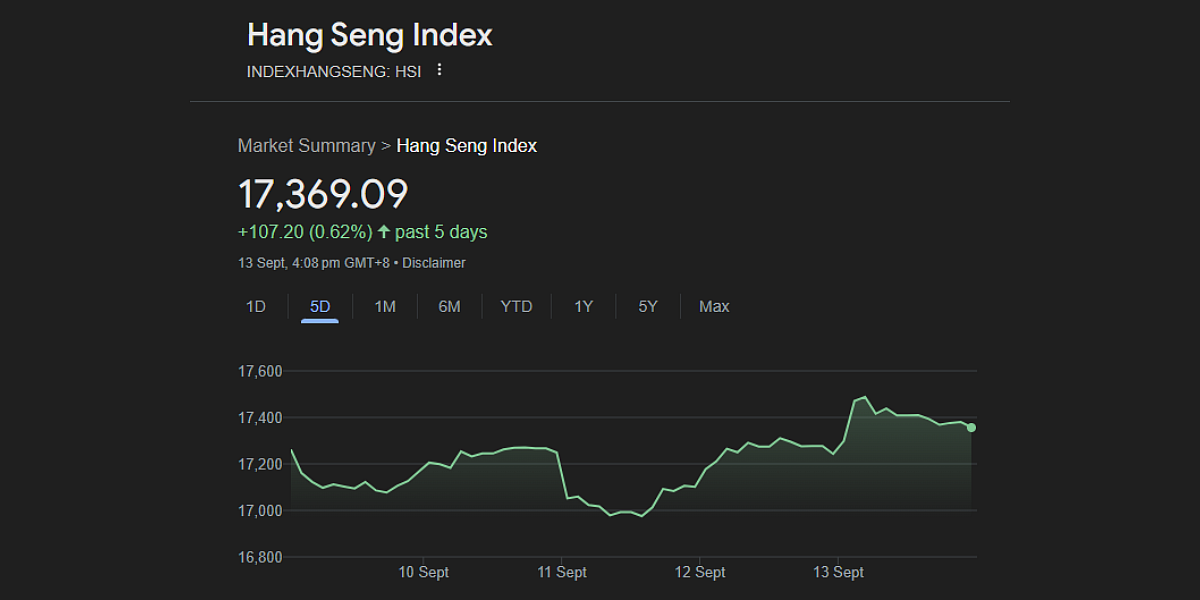The width and height of the screenshot is (1200, 600).
Task: Click the 13 Sept date marker on the axis
Action: pos(838,572)
